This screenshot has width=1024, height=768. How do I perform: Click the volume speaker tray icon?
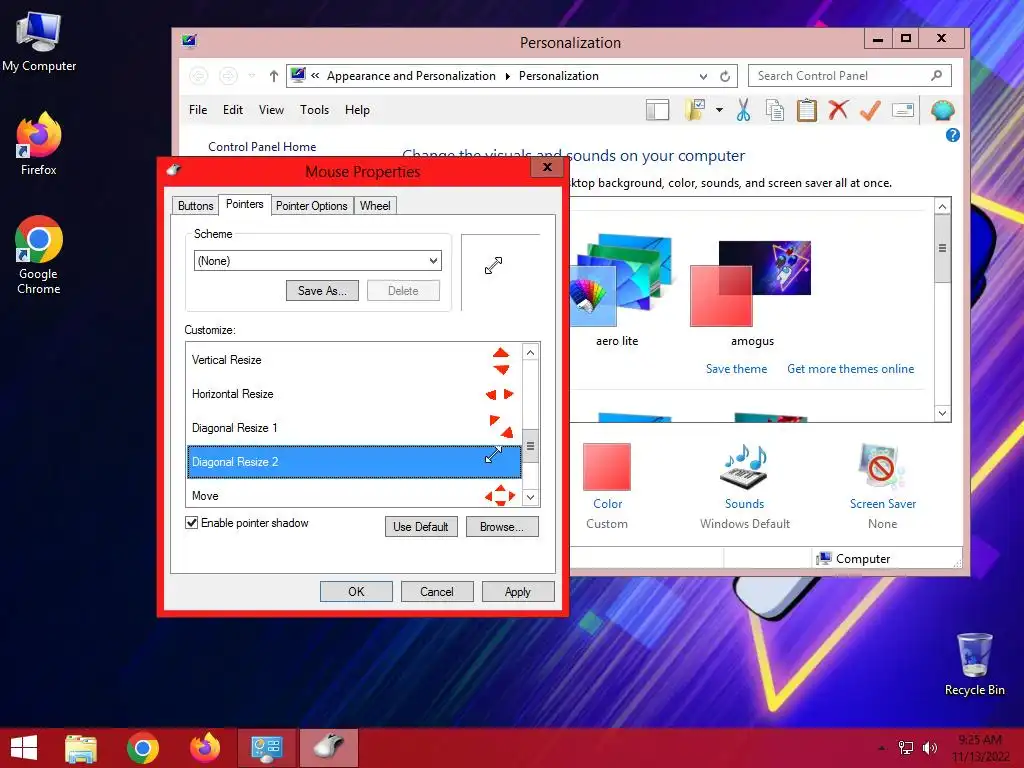point(929,748)
